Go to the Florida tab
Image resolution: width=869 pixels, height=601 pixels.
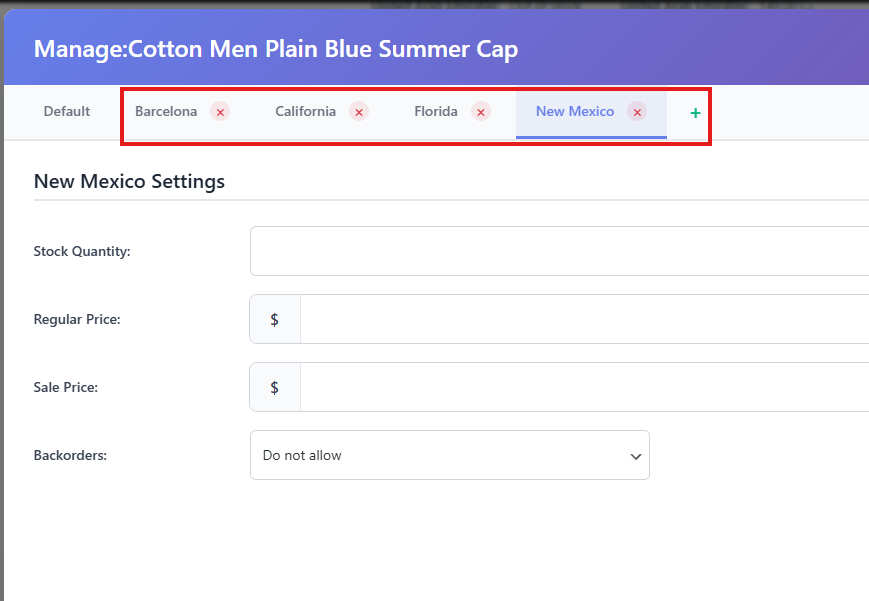coord(436,111)
